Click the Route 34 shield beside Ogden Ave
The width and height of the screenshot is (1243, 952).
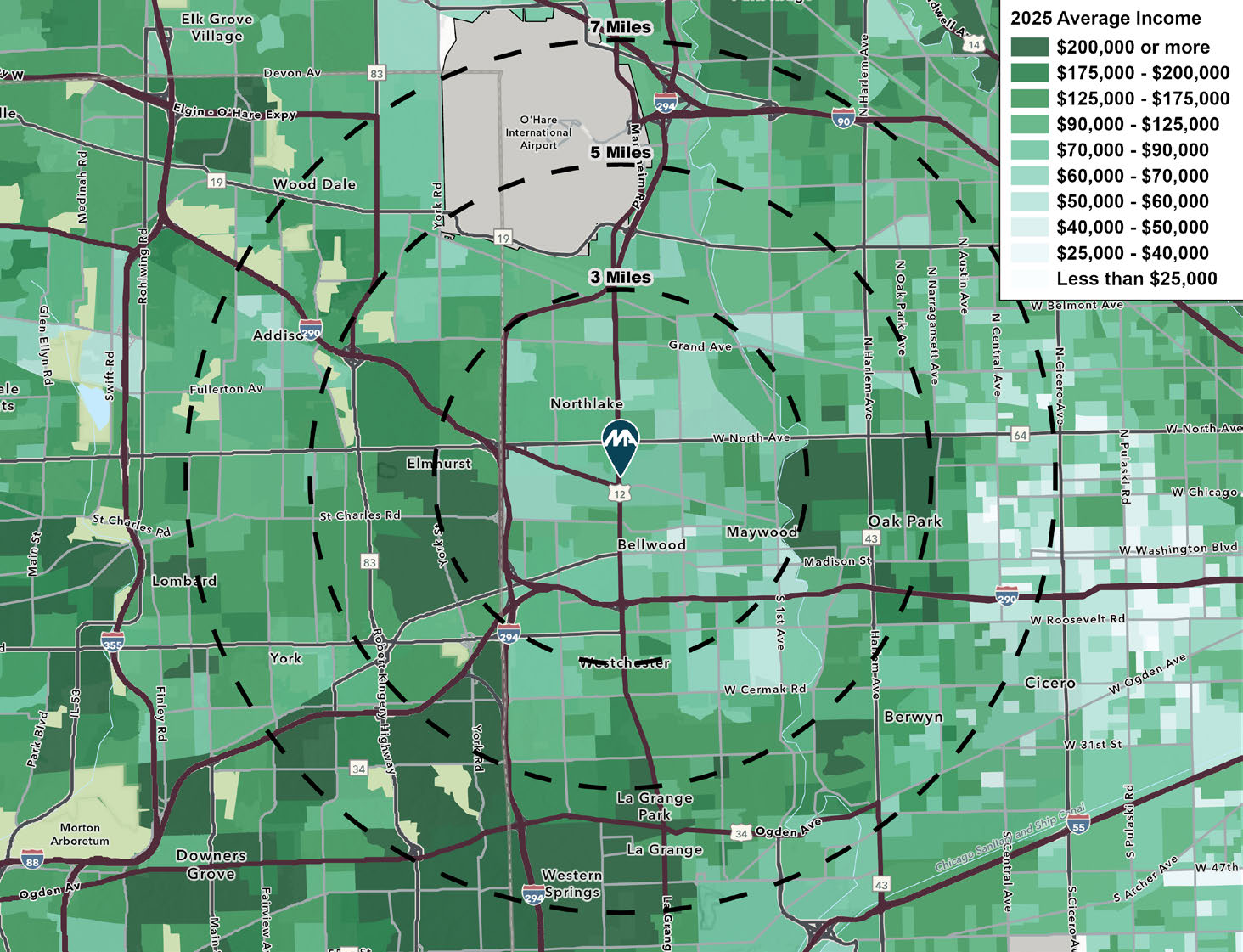pos(741,833)
